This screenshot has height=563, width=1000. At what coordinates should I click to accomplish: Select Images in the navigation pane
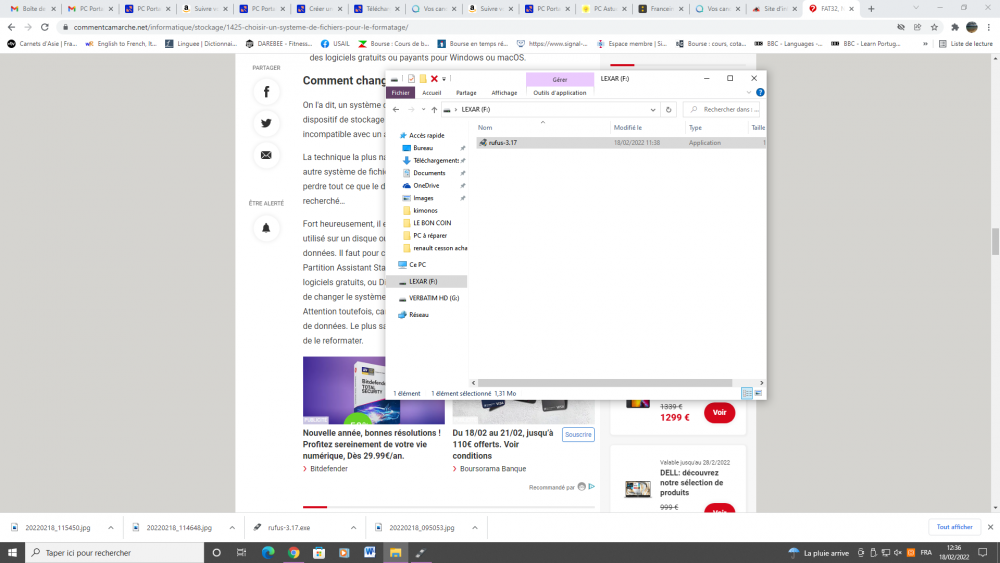pos(423,198)
